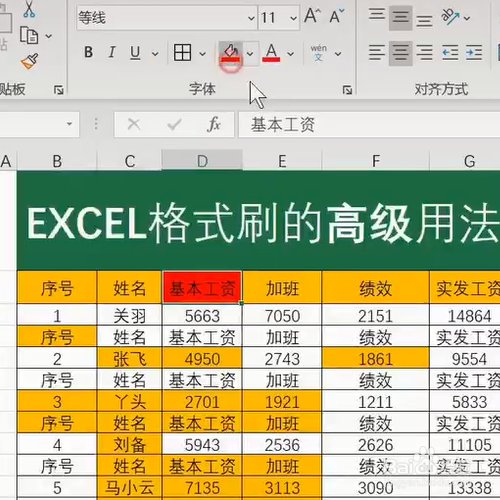Click the insert function fx icon
500x500 pixels.
point(213,124)
